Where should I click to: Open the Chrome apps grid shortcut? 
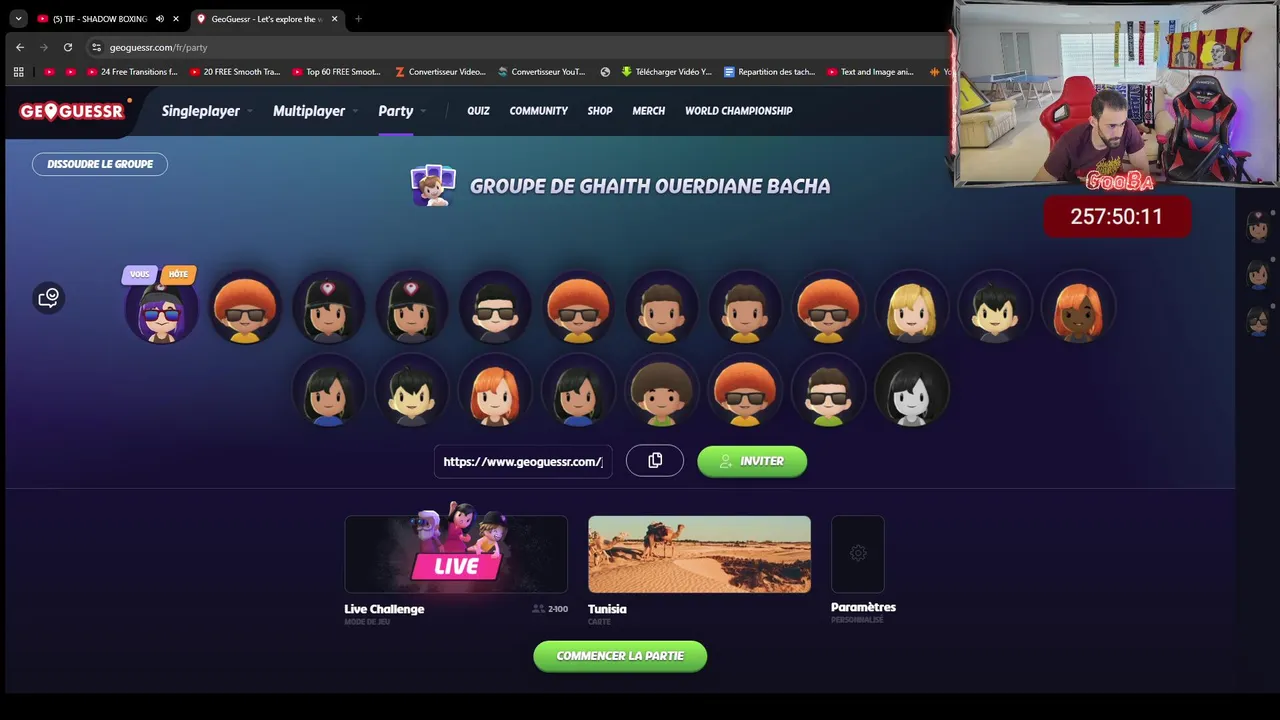coord(18,72)
